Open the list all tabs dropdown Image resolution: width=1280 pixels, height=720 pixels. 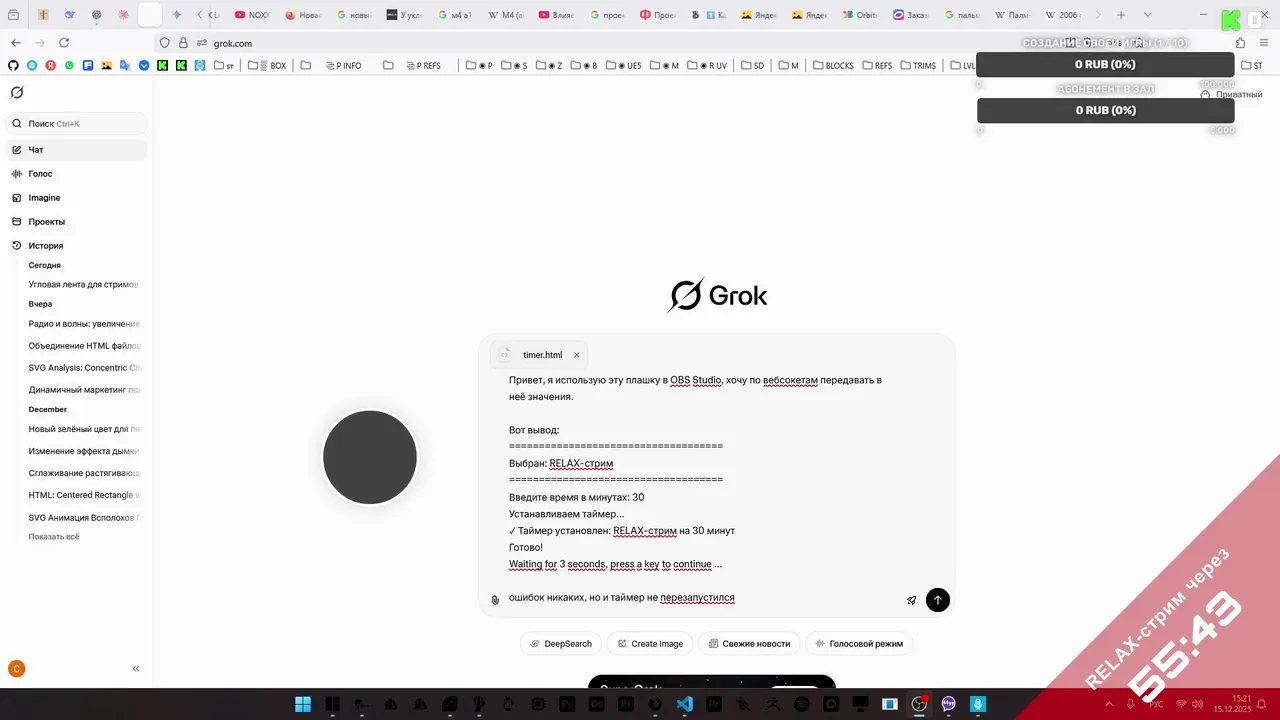1147,15
